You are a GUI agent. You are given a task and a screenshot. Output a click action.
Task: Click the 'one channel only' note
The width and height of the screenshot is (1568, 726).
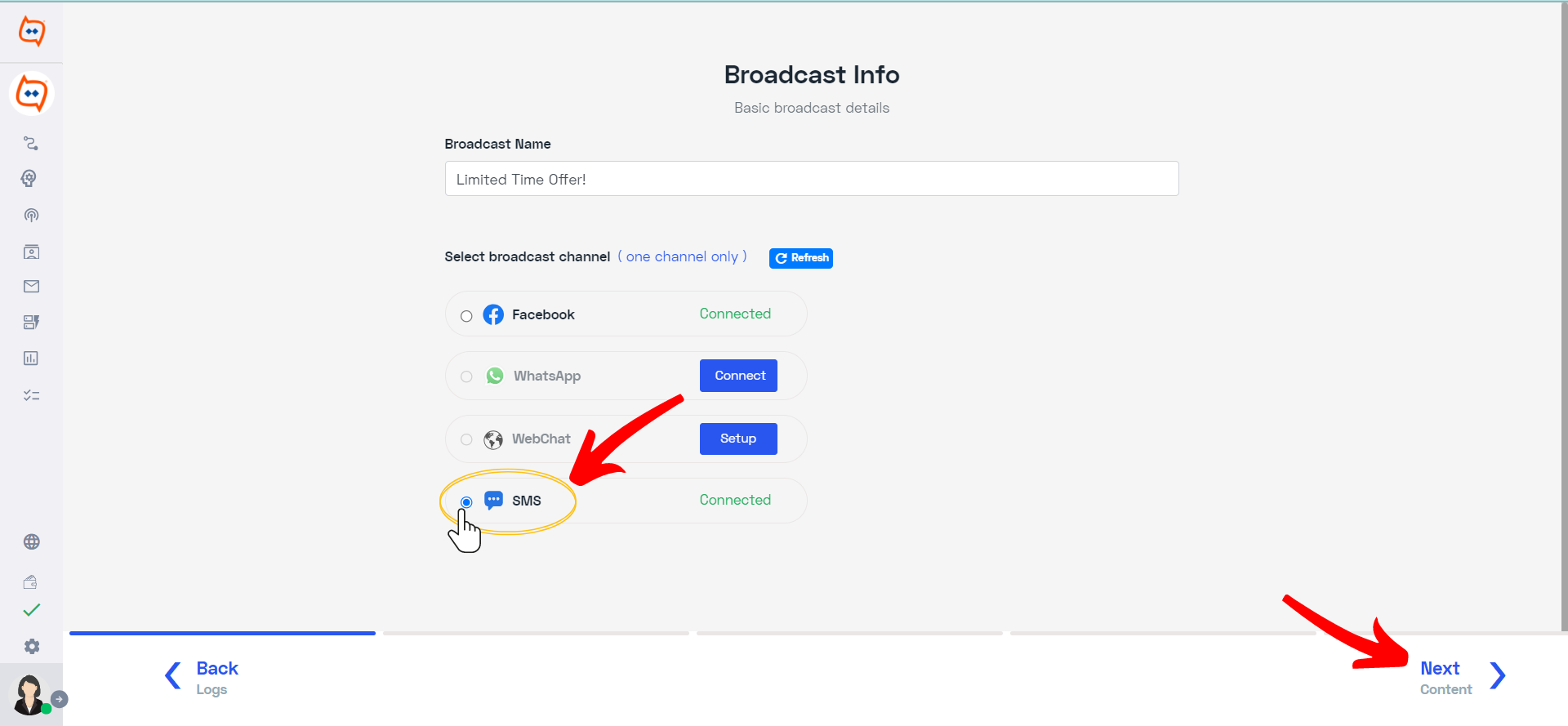tap(682, 256)
